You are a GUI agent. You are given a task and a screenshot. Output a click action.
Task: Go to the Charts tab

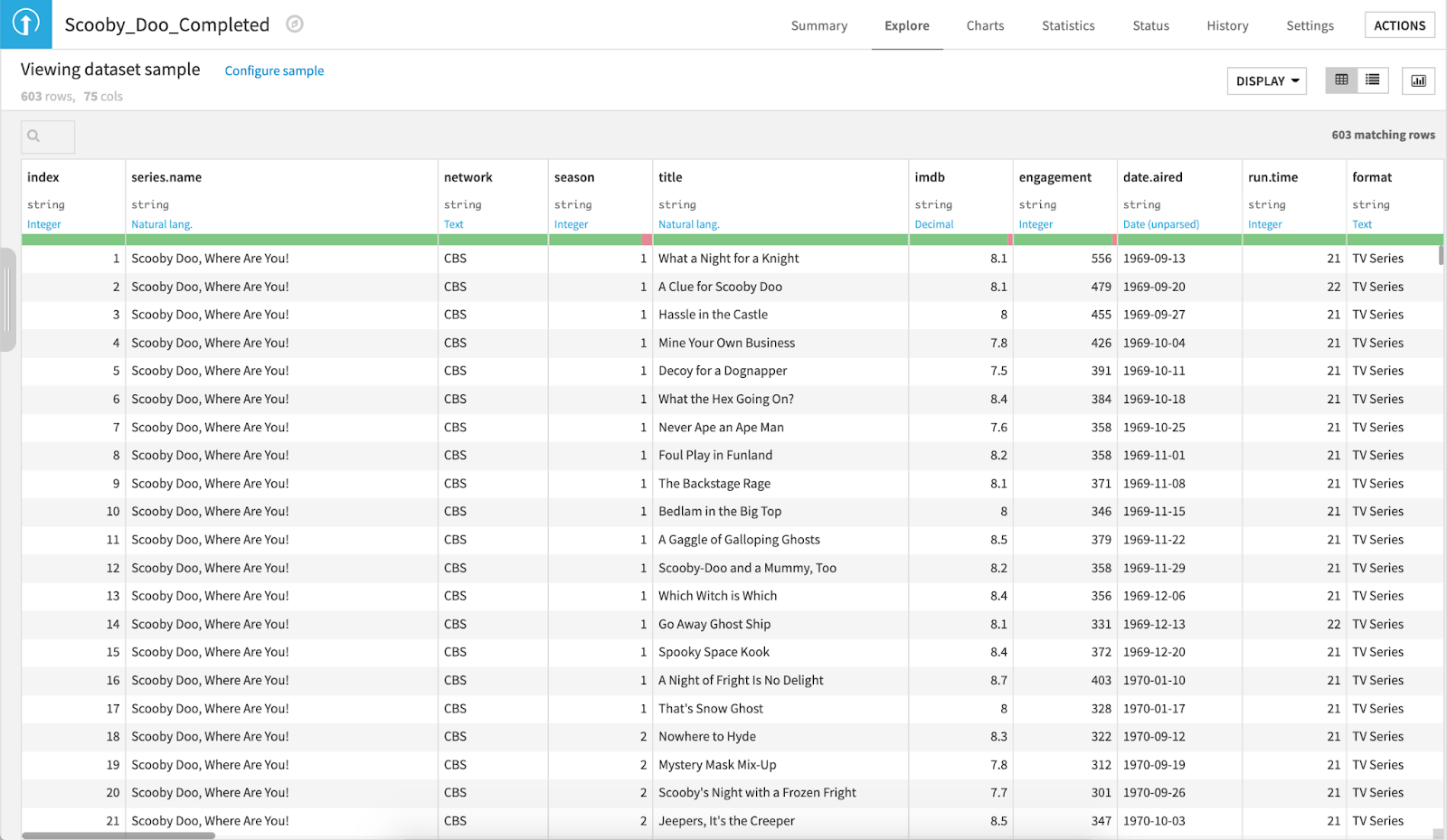pos(985,25)
